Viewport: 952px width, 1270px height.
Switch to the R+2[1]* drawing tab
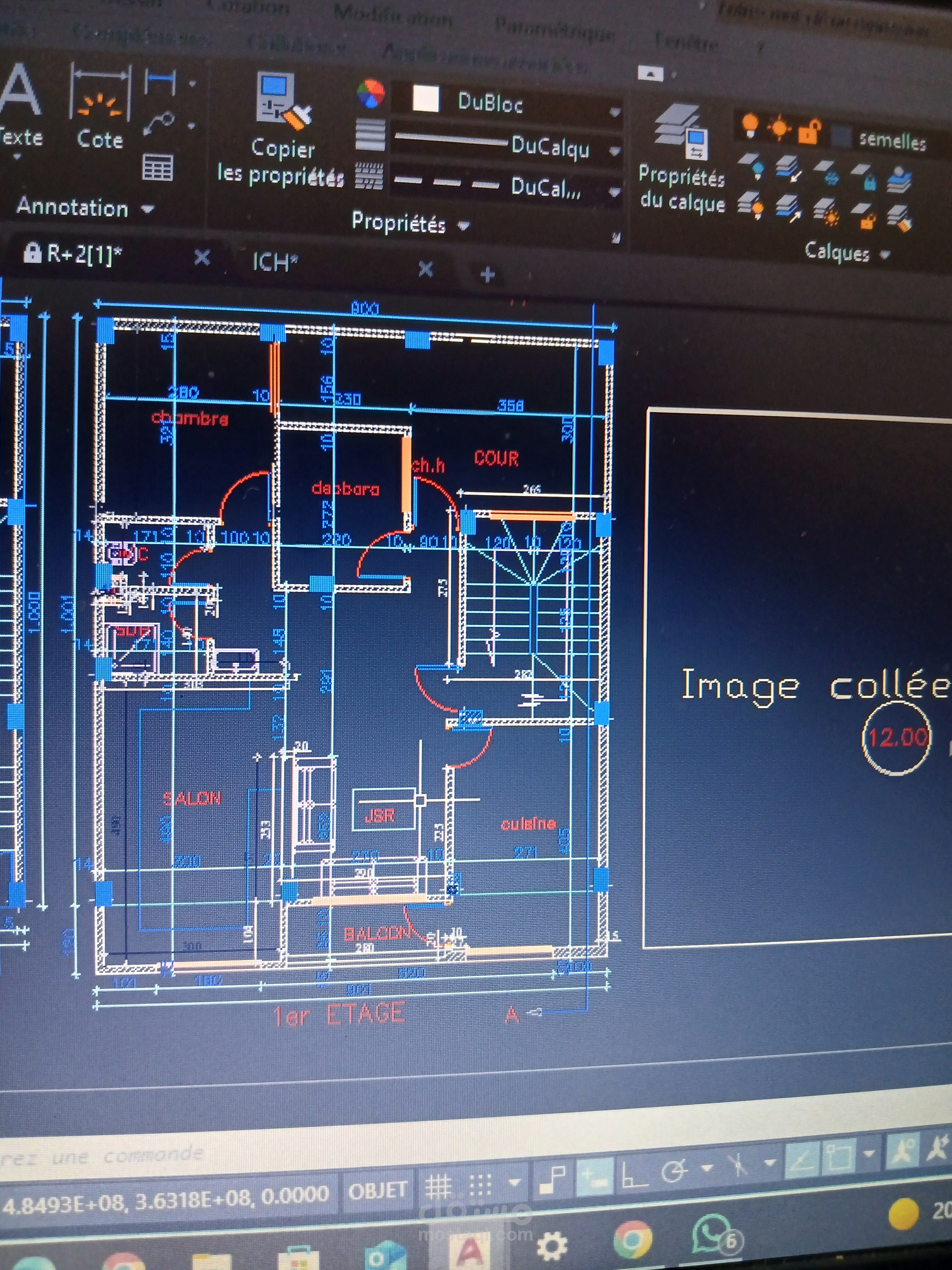click(x=73, y=253)
